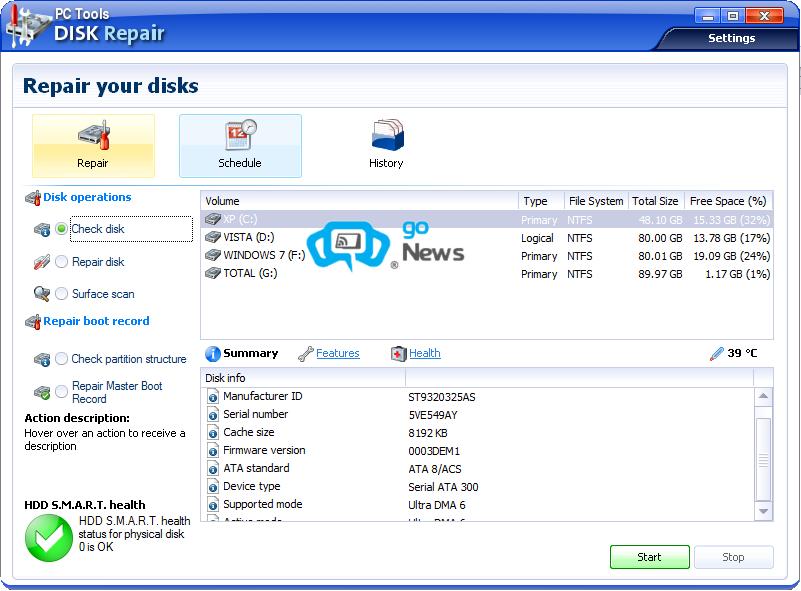Open the Schedule section

pos(240,146)
